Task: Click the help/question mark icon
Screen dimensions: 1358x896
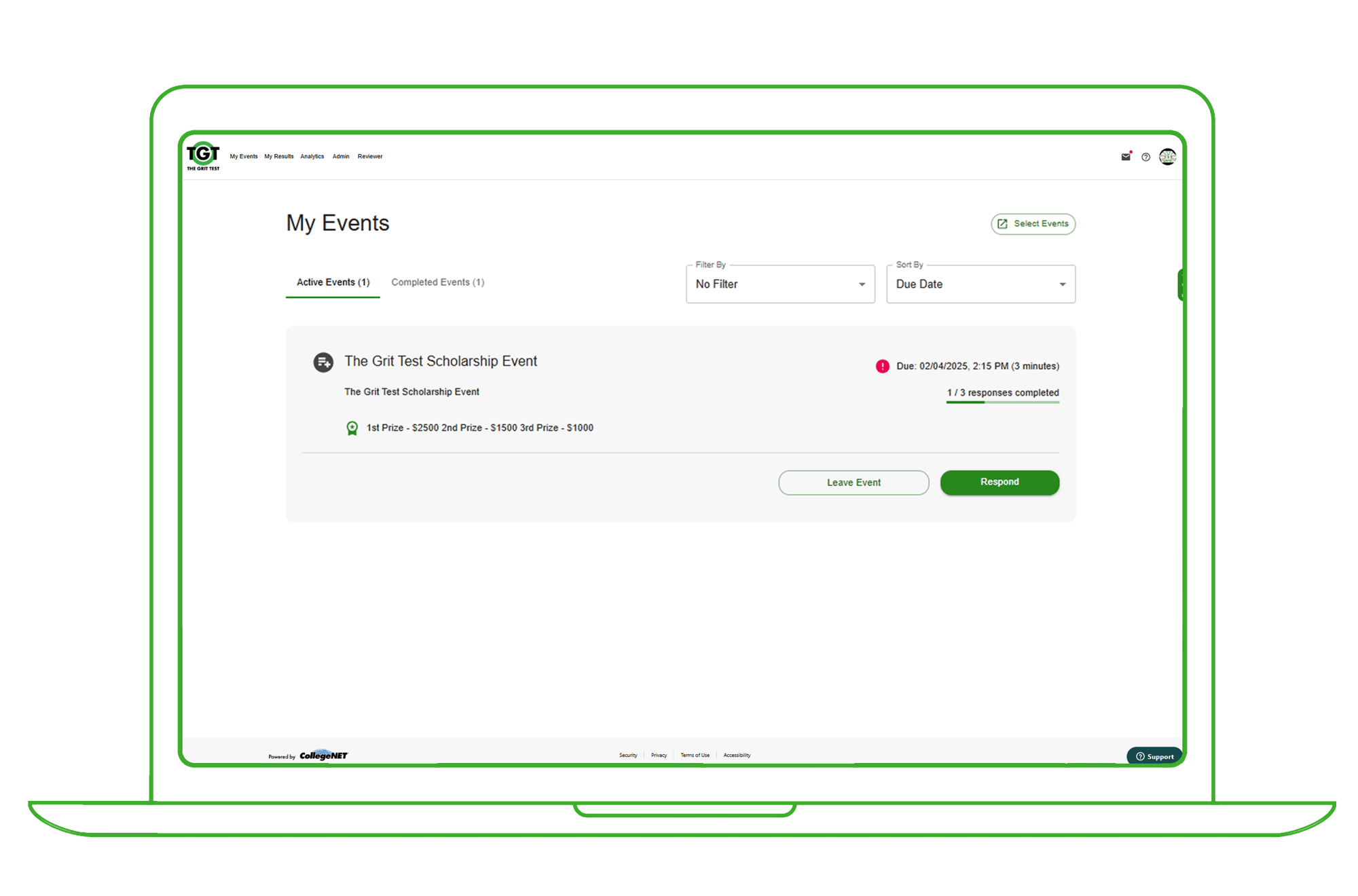Action: 1146,157
